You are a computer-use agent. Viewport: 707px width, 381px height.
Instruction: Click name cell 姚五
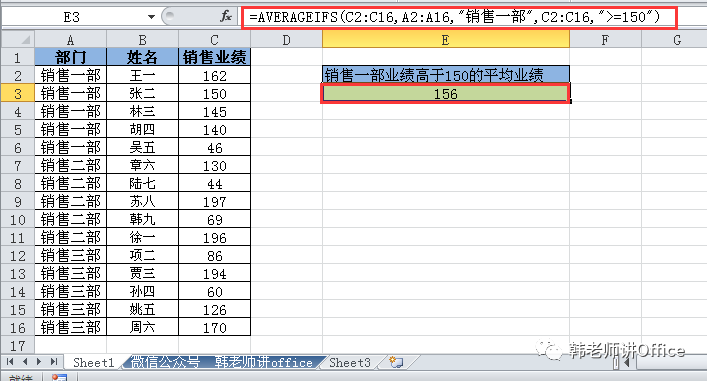pyautogui.click(x=142, y=310)
